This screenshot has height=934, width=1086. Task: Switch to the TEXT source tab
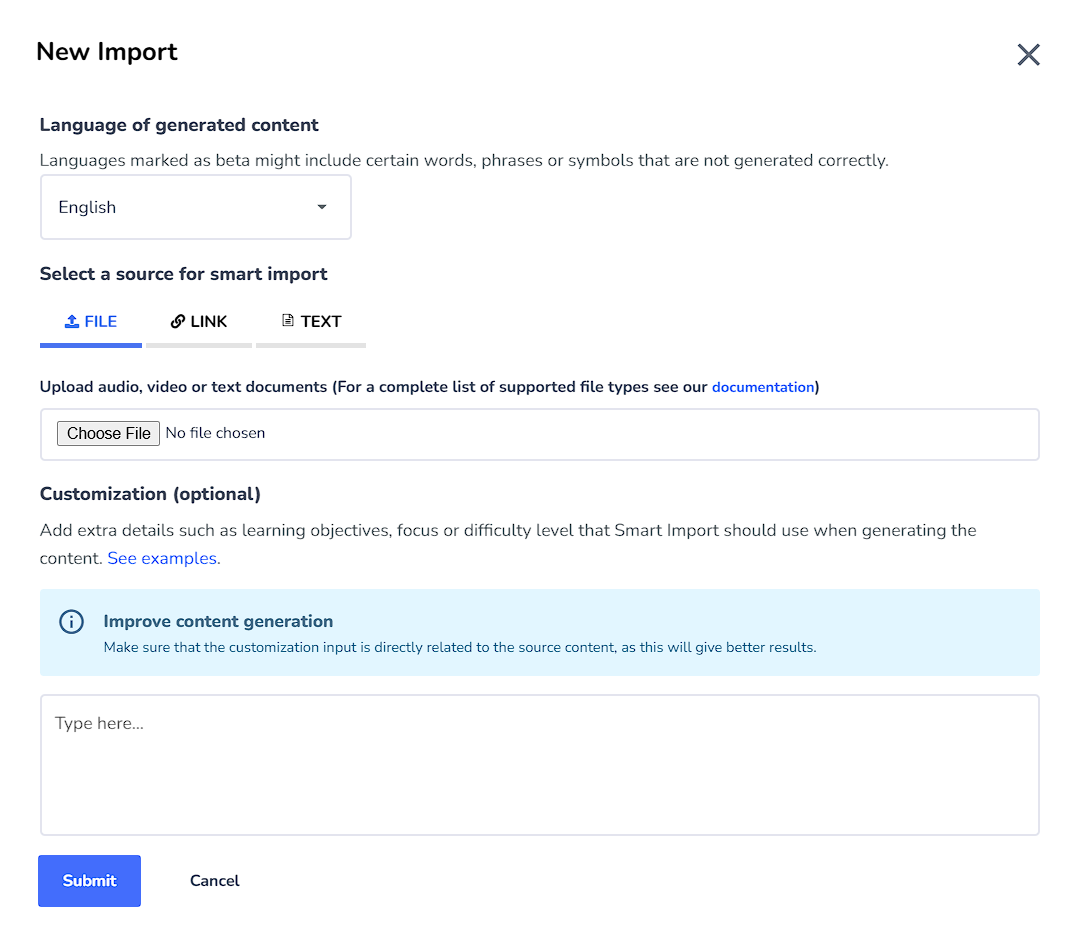pos(311,322)
